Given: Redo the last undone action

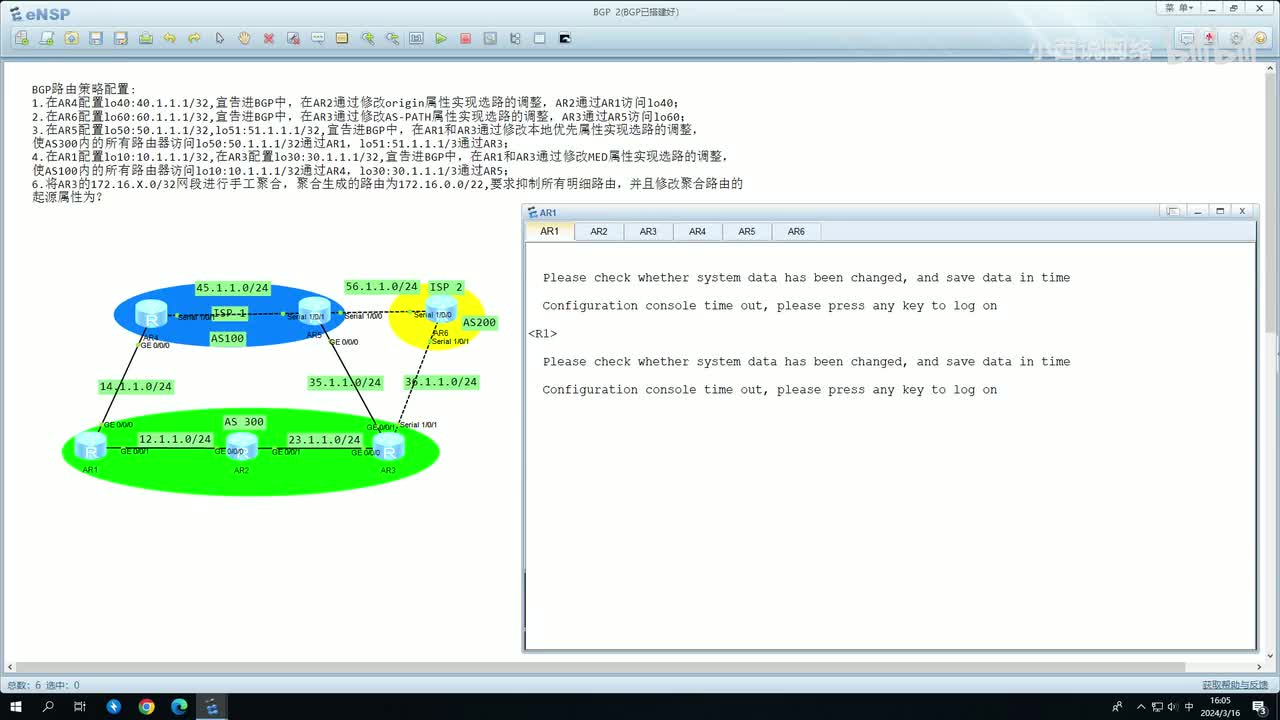Looking at the screenshot, I should (x=195, y=38).
